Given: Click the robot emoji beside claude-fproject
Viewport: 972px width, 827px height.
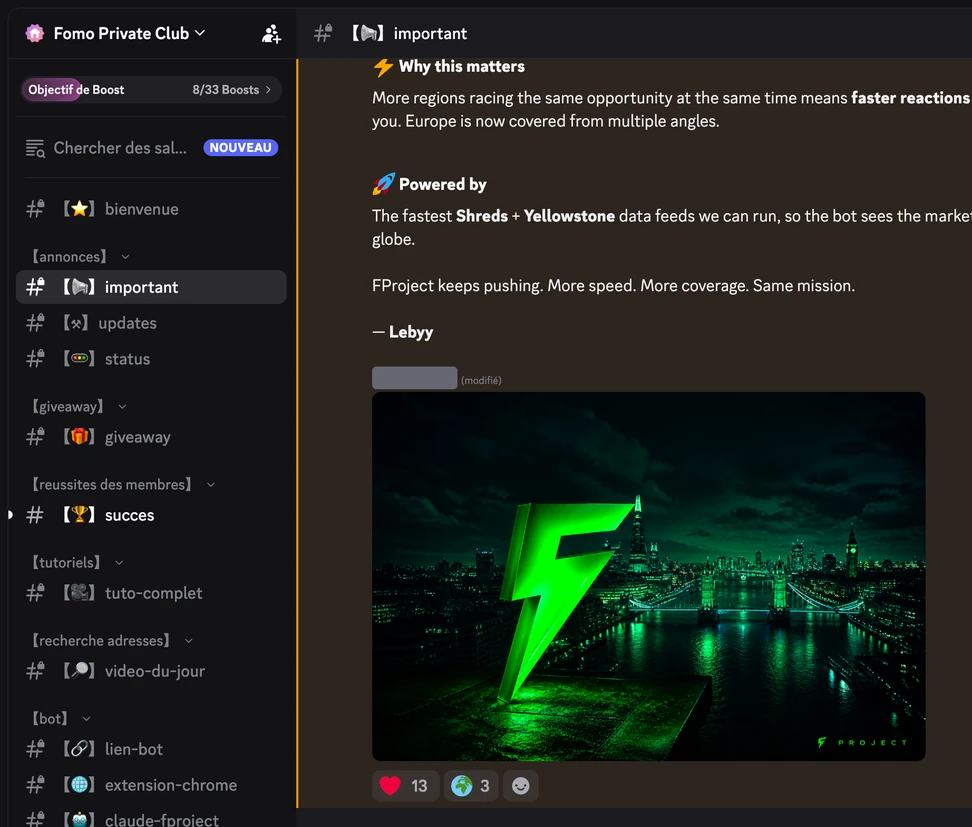Looking at the screenshot, I should [79, 820].
